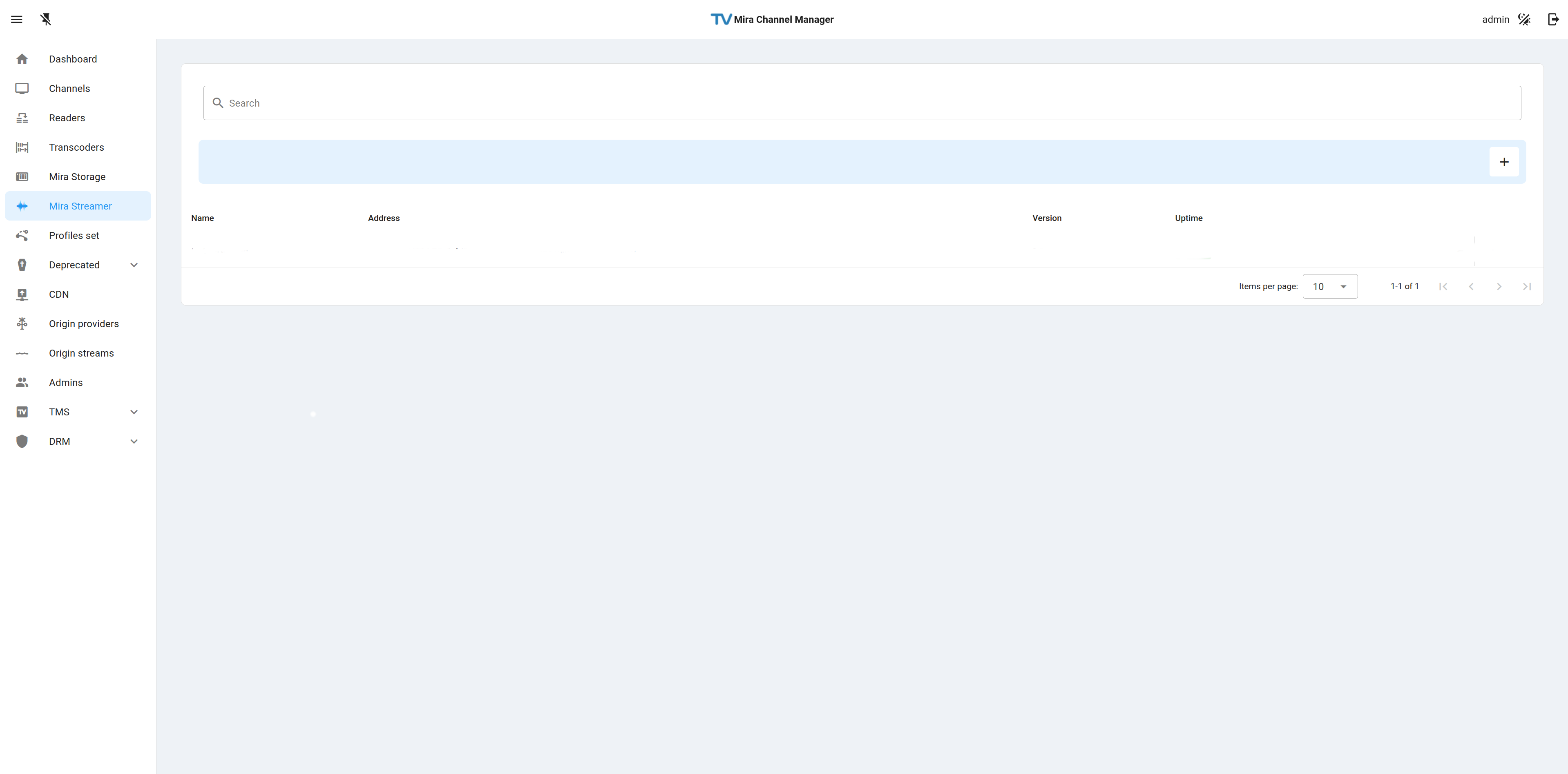Image resolution: width=1568 pixels, height=774 pixels.
Task: Expand the Deprecated menu section
Action: click(x=134, y=265)
